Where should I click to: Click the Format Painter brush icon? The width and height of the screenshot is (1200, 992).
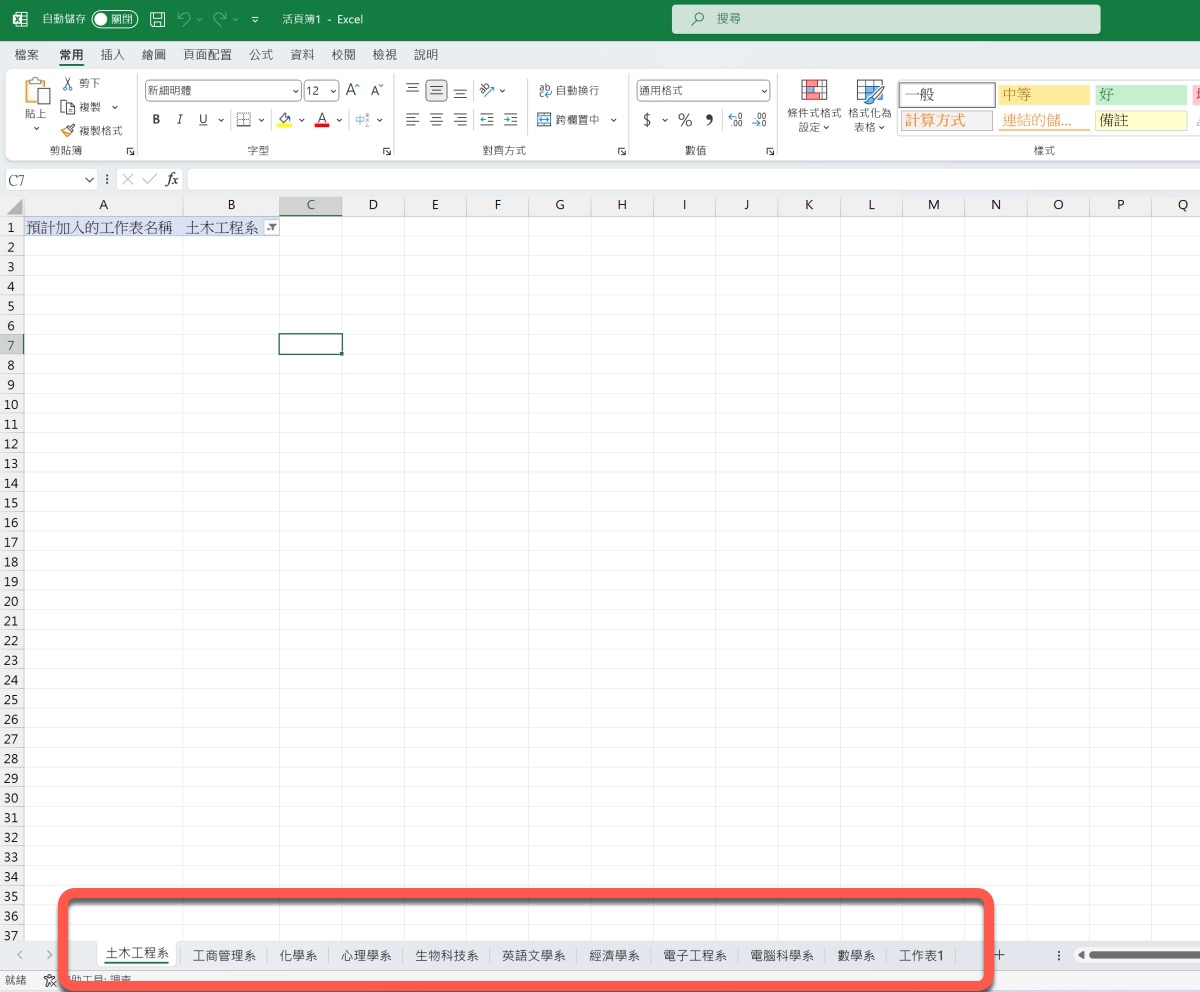coord(68,130)
